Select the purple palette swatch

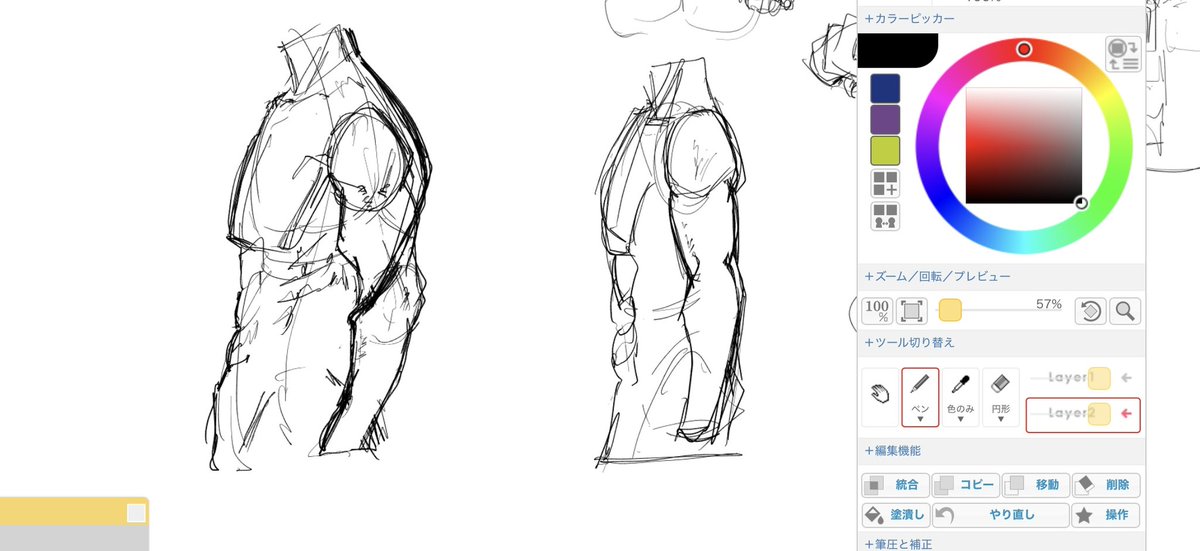coord(885,119)
